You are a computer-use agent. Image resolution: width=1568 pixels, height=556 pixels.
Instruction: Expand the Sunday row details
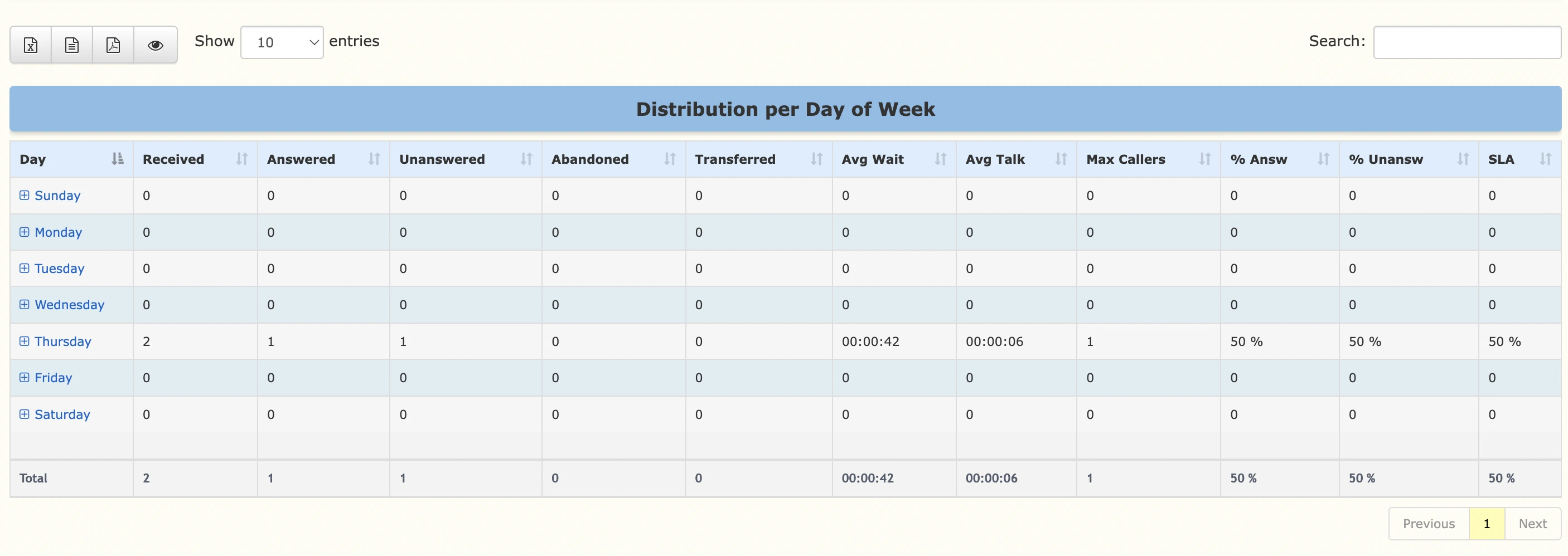25,196
